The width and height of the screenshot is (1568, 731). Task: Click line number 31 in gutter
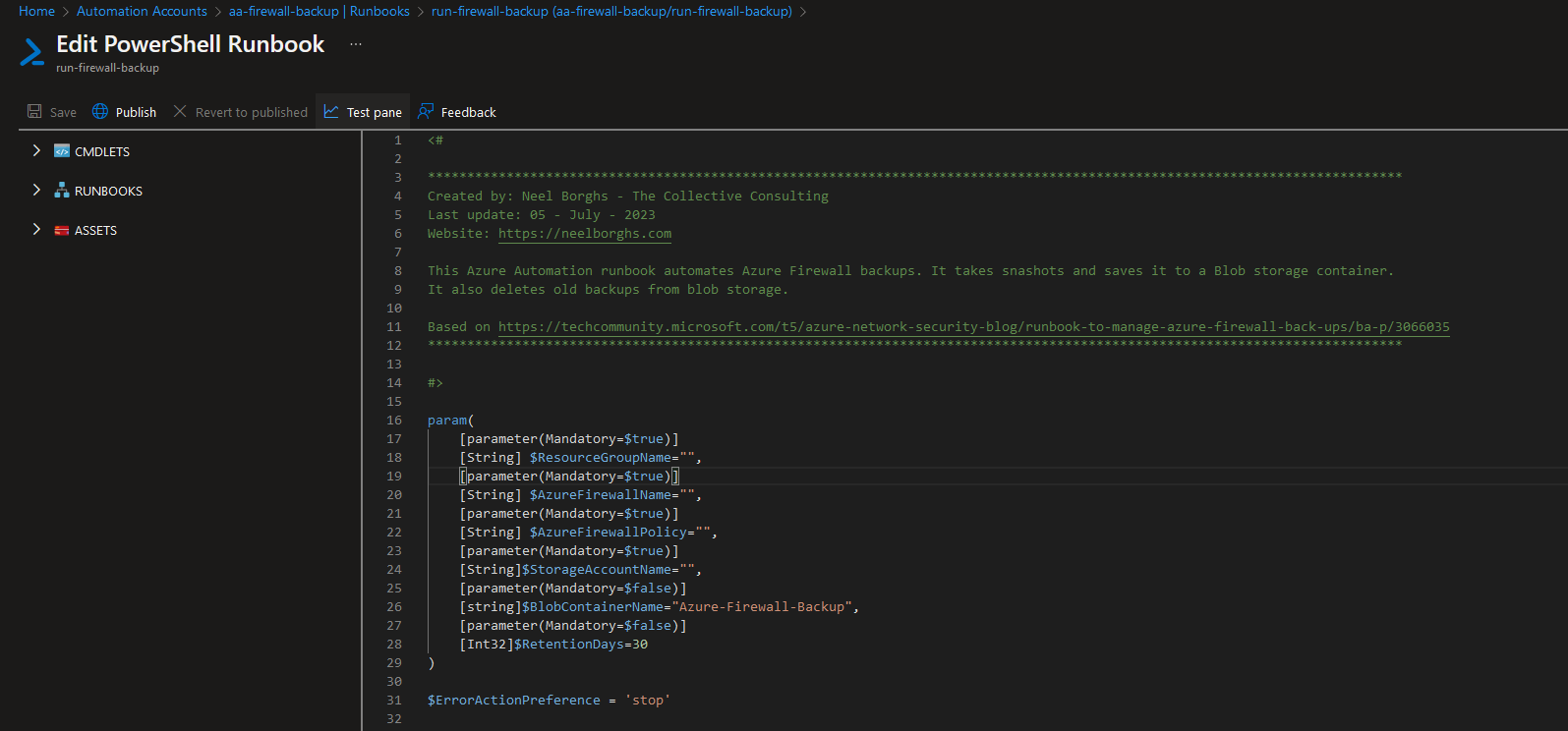pyautogui.click(x=394, y=700)
